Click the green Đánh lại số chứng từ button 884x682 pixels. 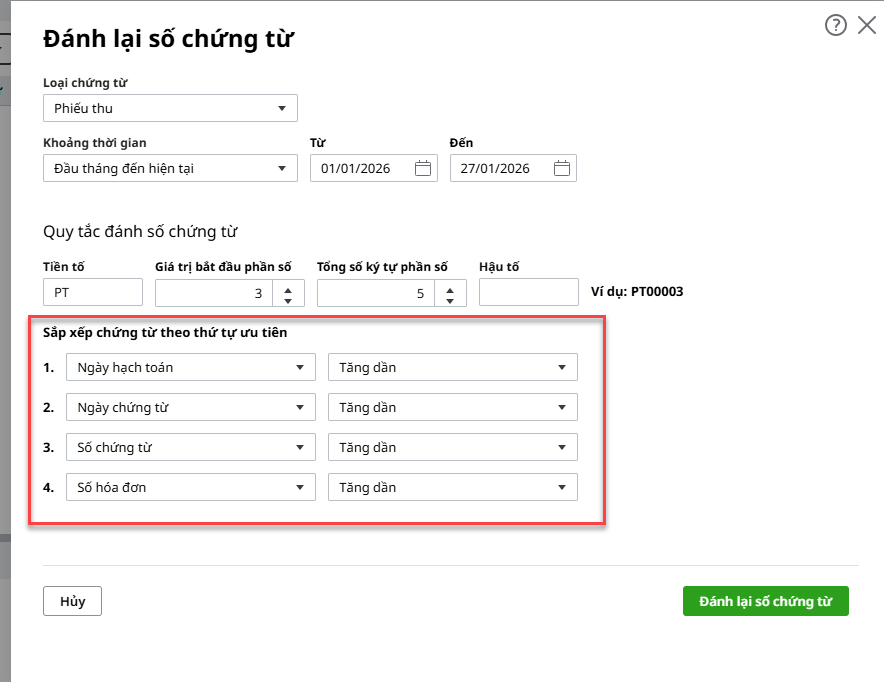[765, 601]
